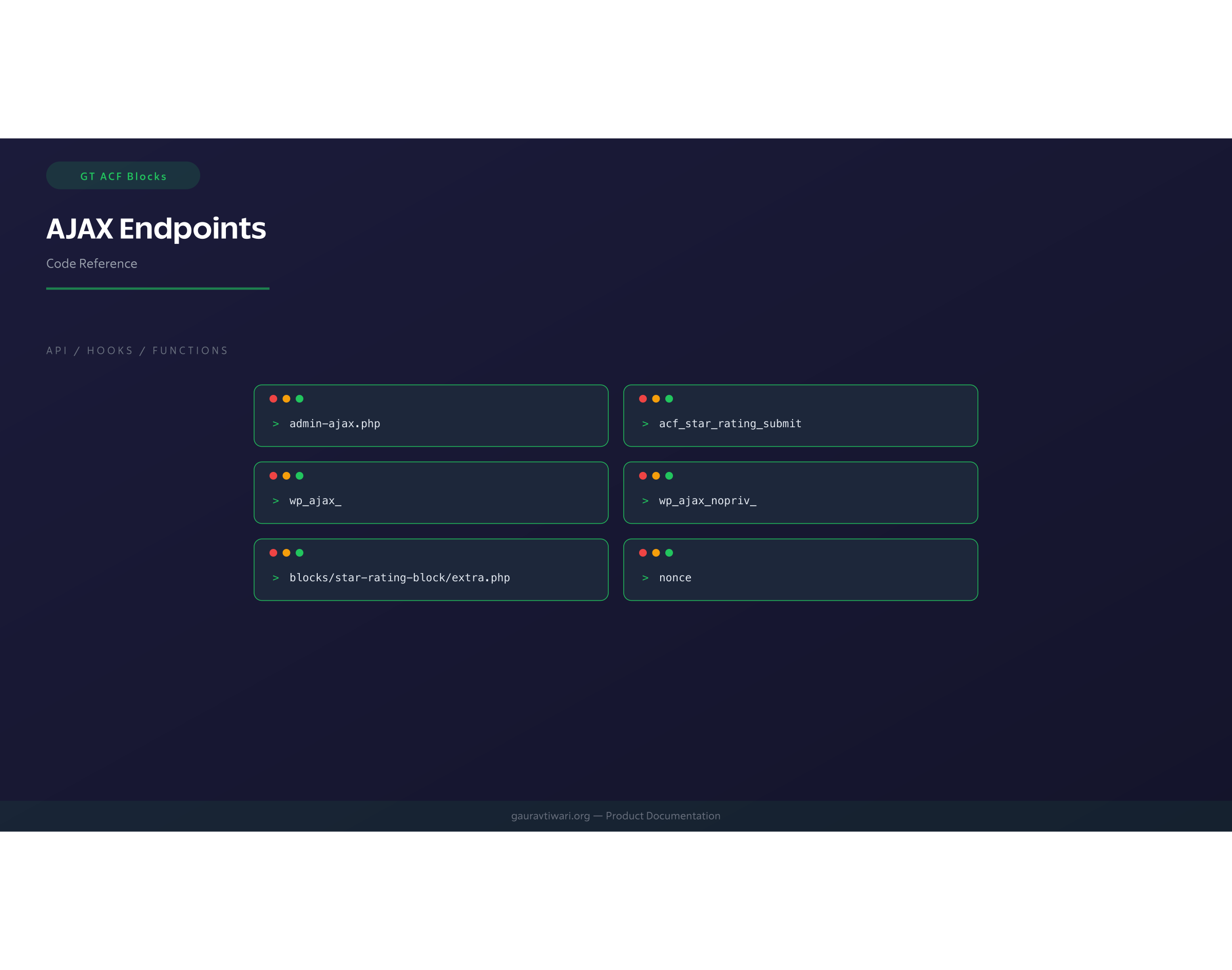This screenshot has height=970, width=1232.
Task: Toggle the prompt arrow beside wp_ajax_nopriv_
Action: pyautogui.click(x=646, y=500)
